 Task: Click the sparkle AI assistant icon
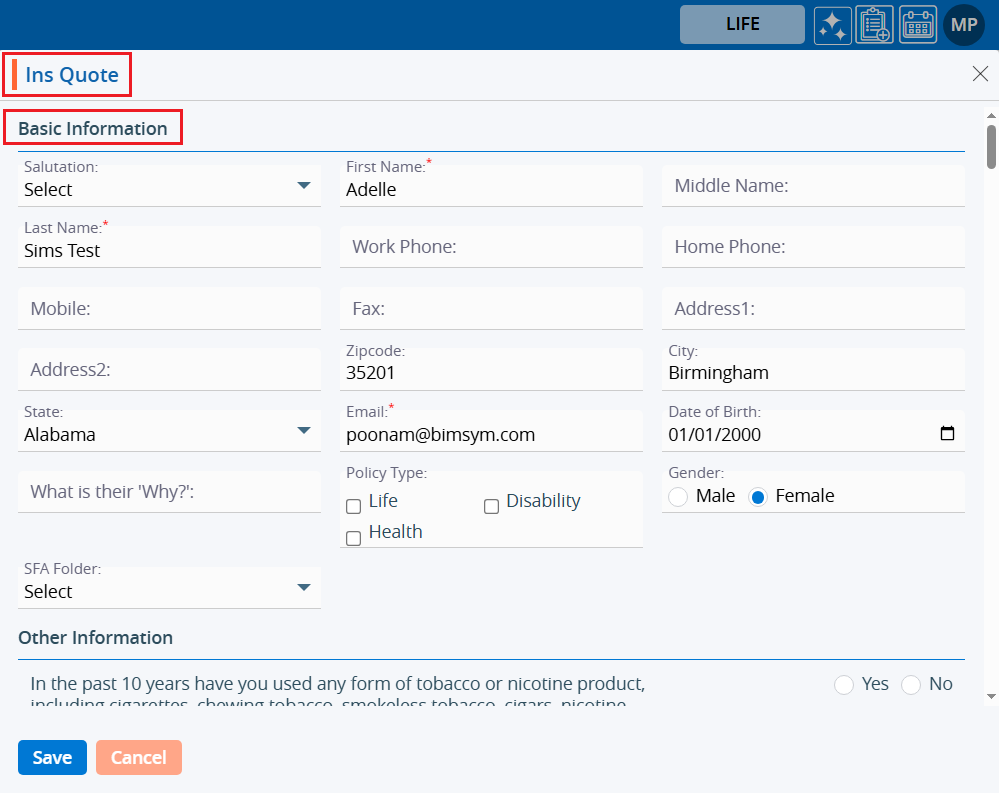click(832, 25)
